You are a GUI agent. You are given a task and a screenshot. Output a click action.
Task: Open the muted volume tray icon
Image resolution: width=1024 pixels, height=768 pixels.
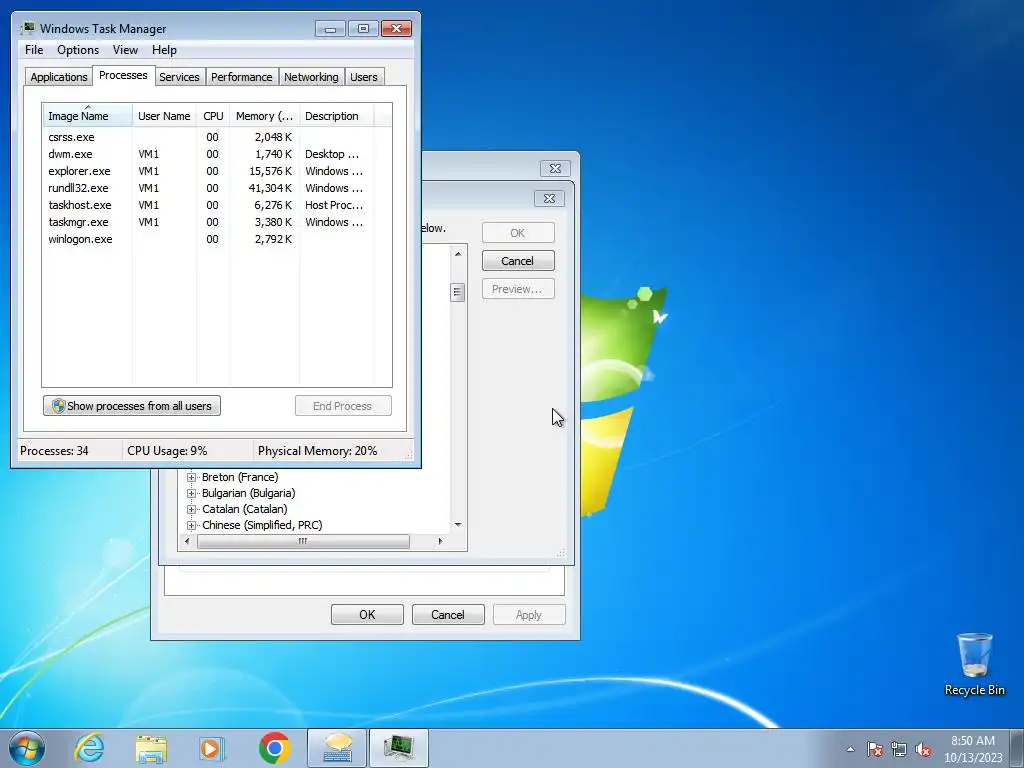923,749
